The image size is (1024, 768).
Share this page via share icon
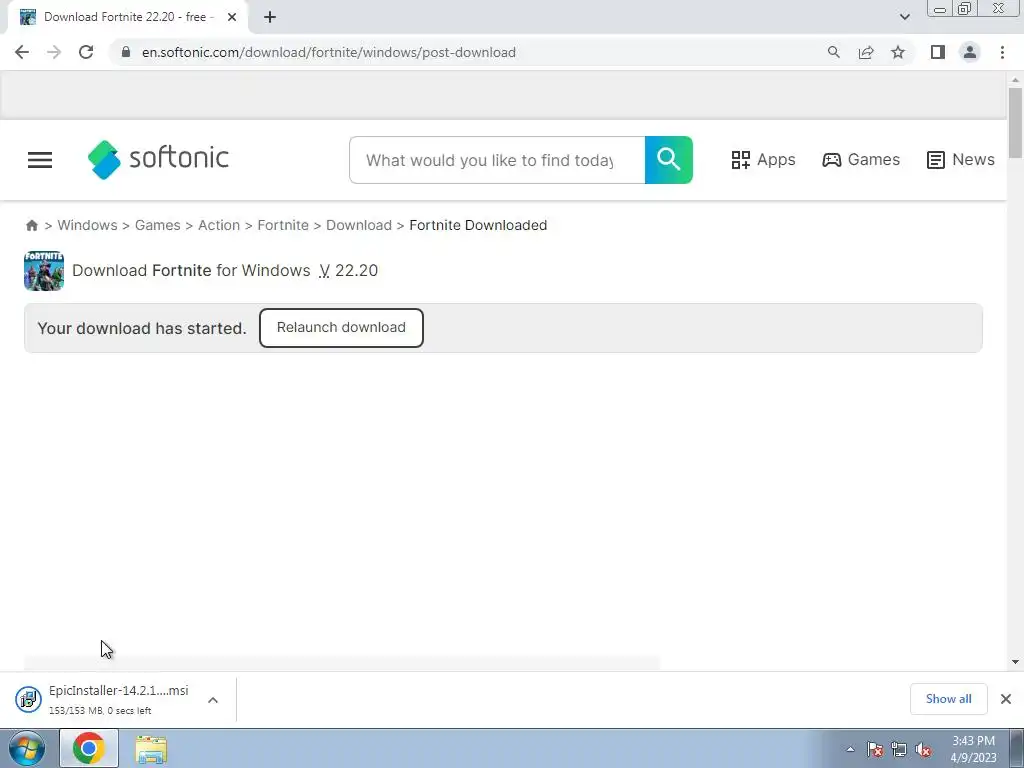(866, 52)
